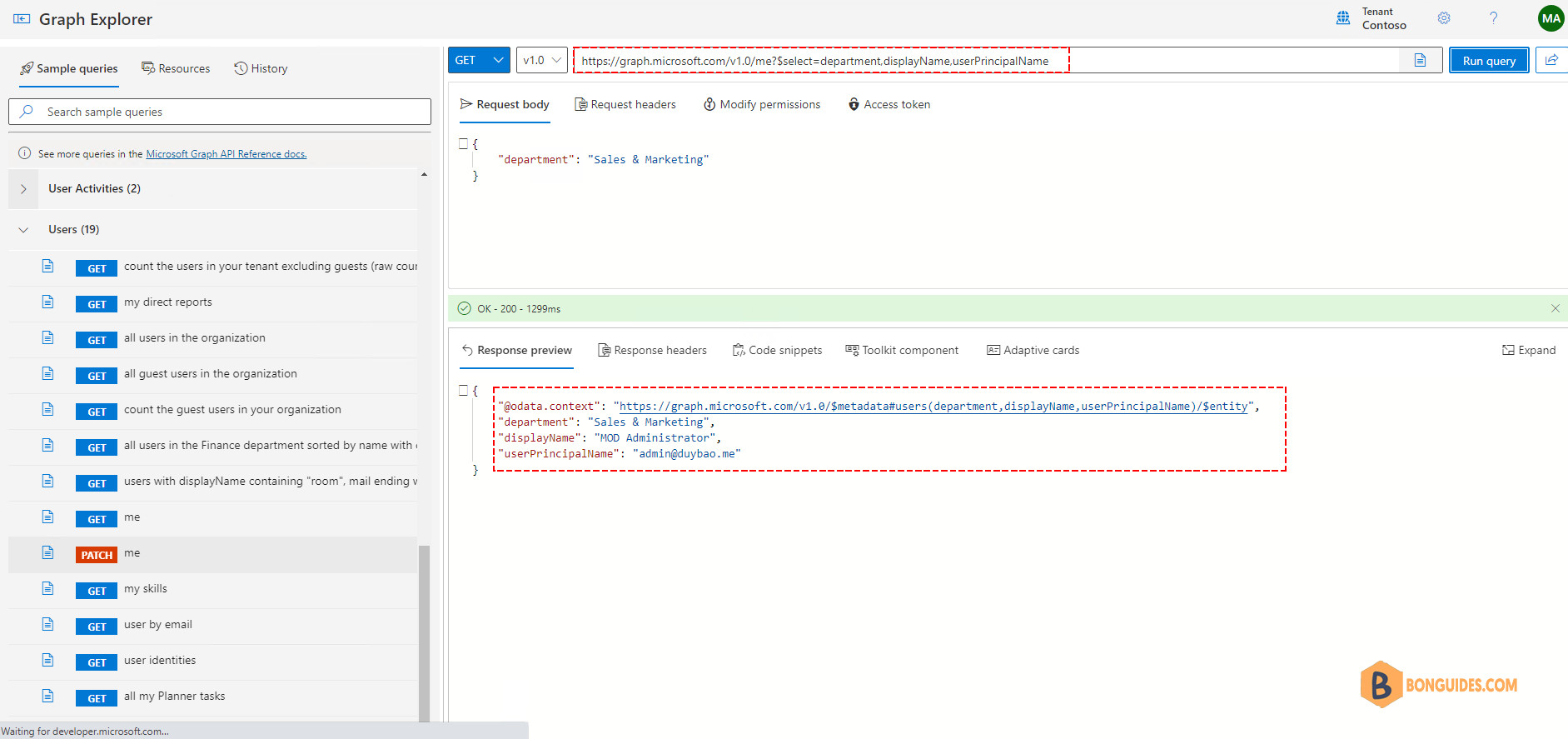The image size is (1568, 739).
Task: Open docs icon for Finance department query
Action: (x=48, y=445)
